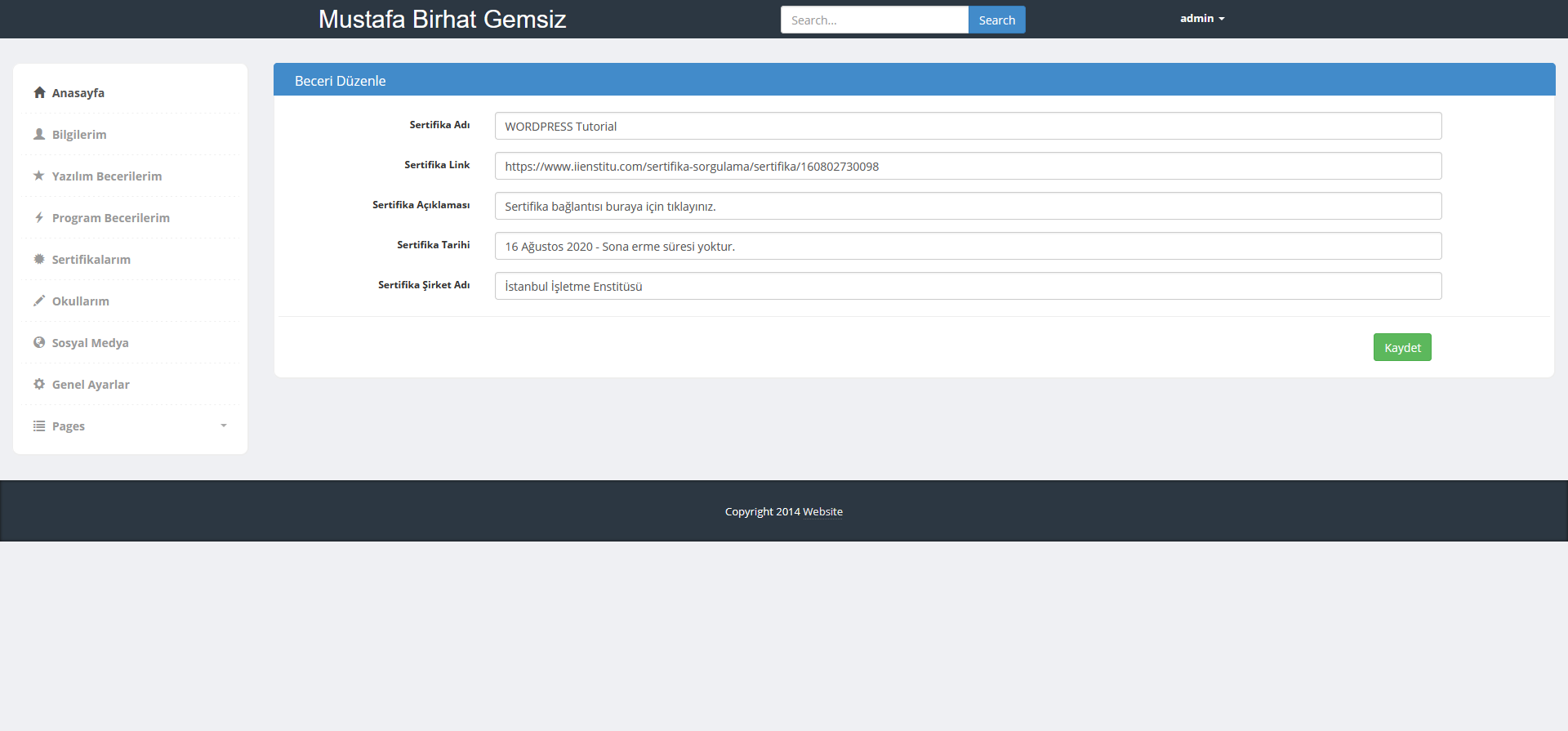Click the certificate icon beside Sertifikalarım
The width and height of the screenshot is (1568, 731).
pyautogui.click(x=39, y=259)
